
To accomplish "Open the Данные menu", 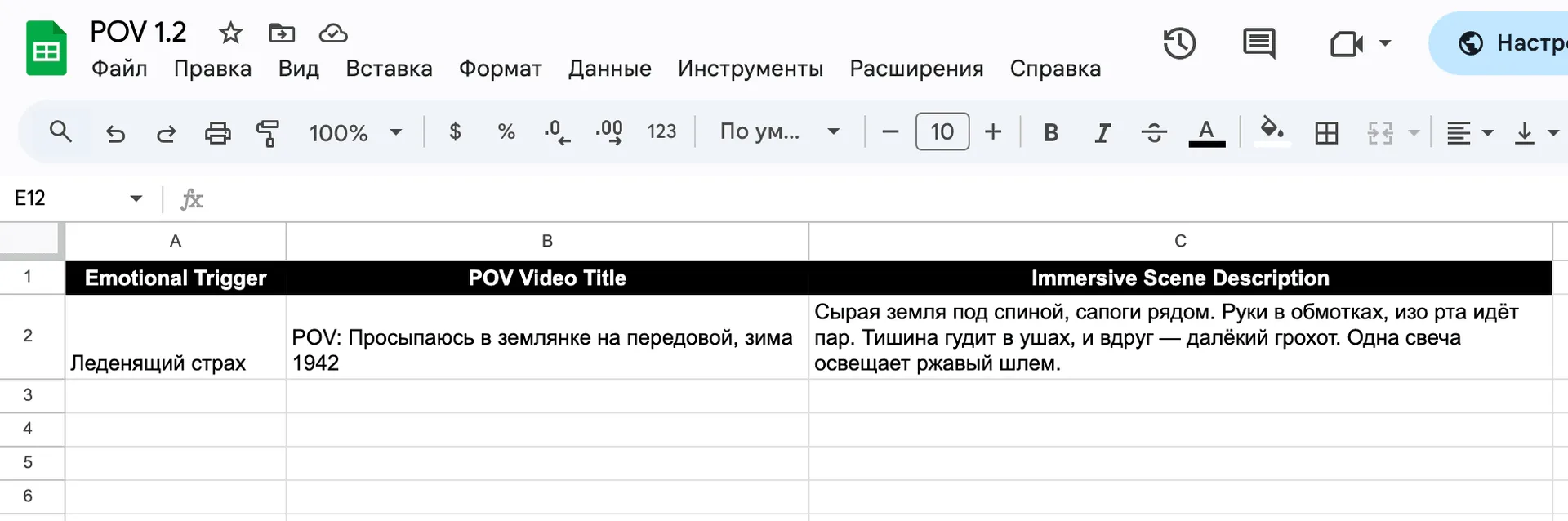I will [x=609, y=69].
